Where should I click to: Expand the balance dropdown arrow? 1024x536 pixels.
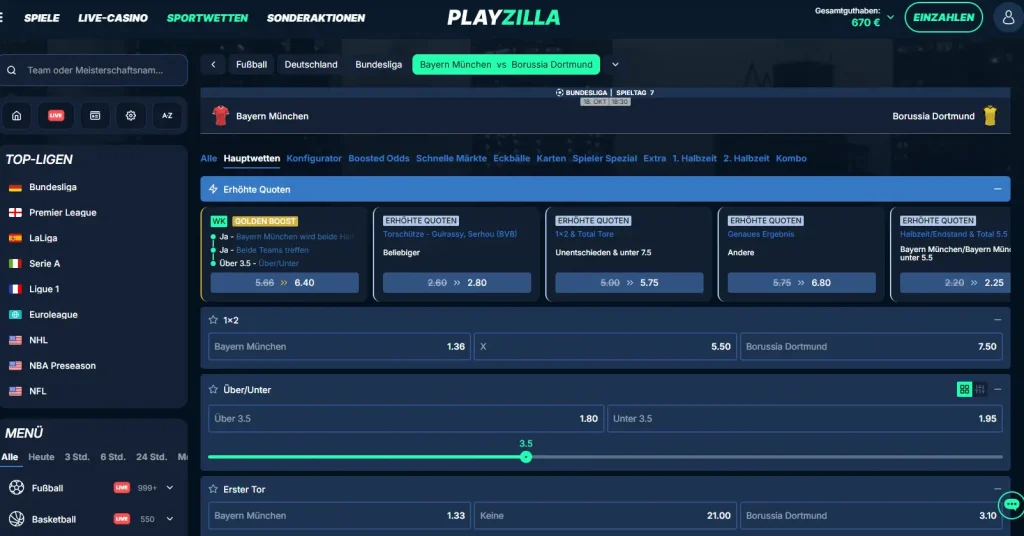coord(890,18)
